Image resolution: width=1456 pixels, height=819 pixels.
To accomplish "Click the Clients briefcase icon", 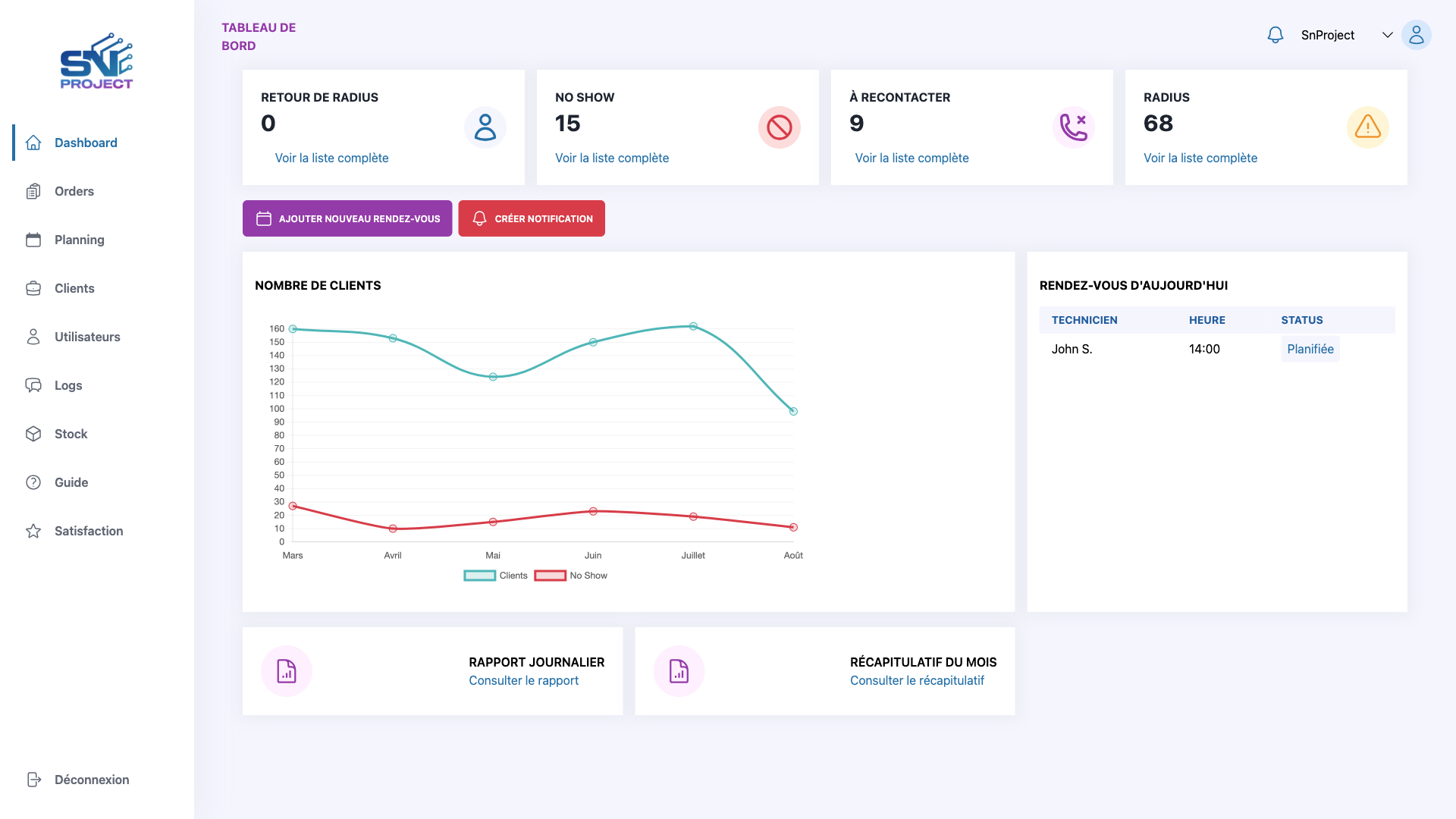I will [x=33, y=288].
